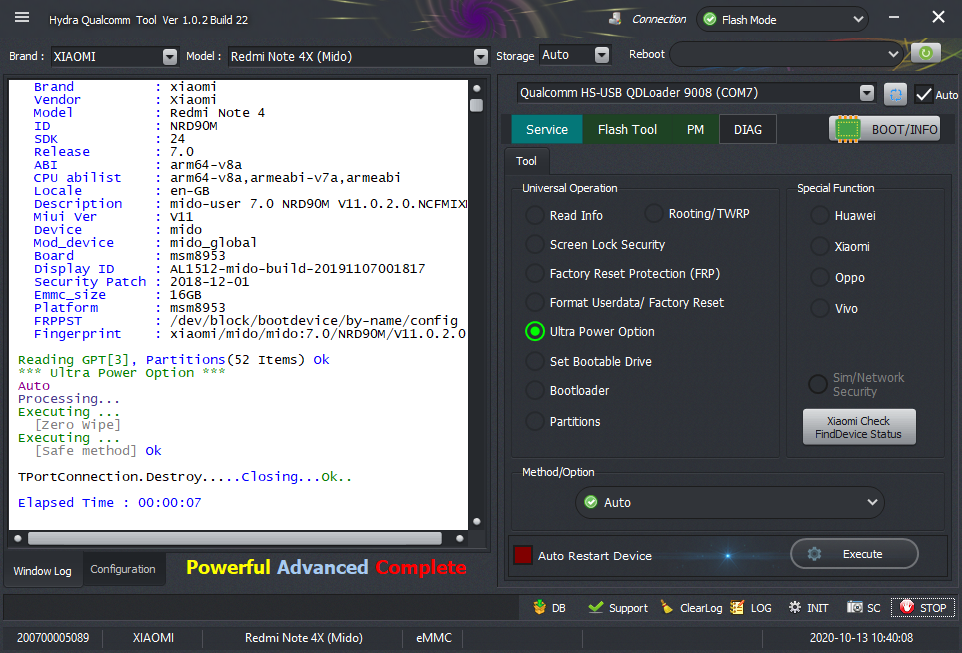Select Screen Lock Security option
Screen dimensions: 962x653
click(x=535, y=244)
